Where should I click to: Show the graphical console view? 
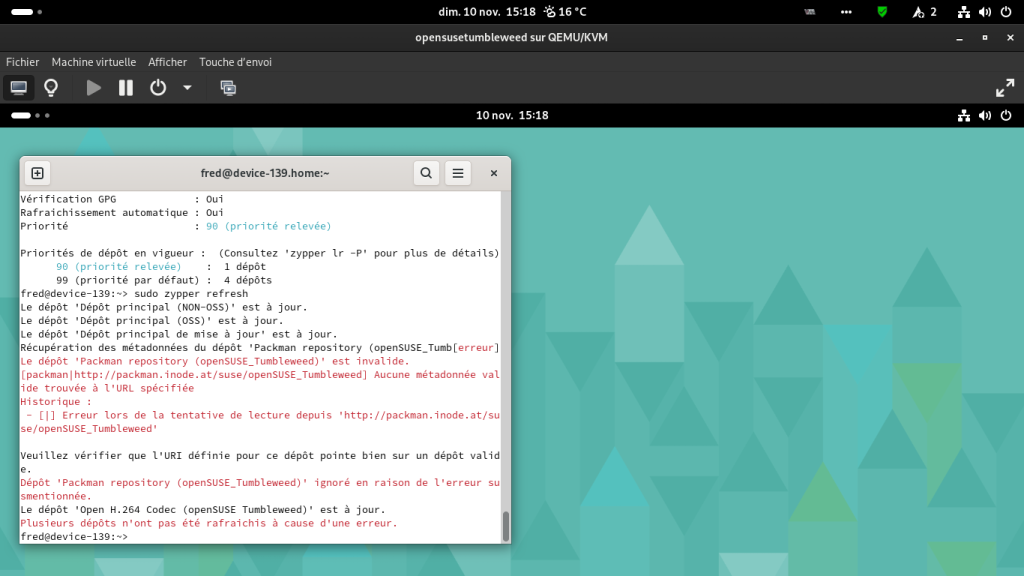pos(18,88)
